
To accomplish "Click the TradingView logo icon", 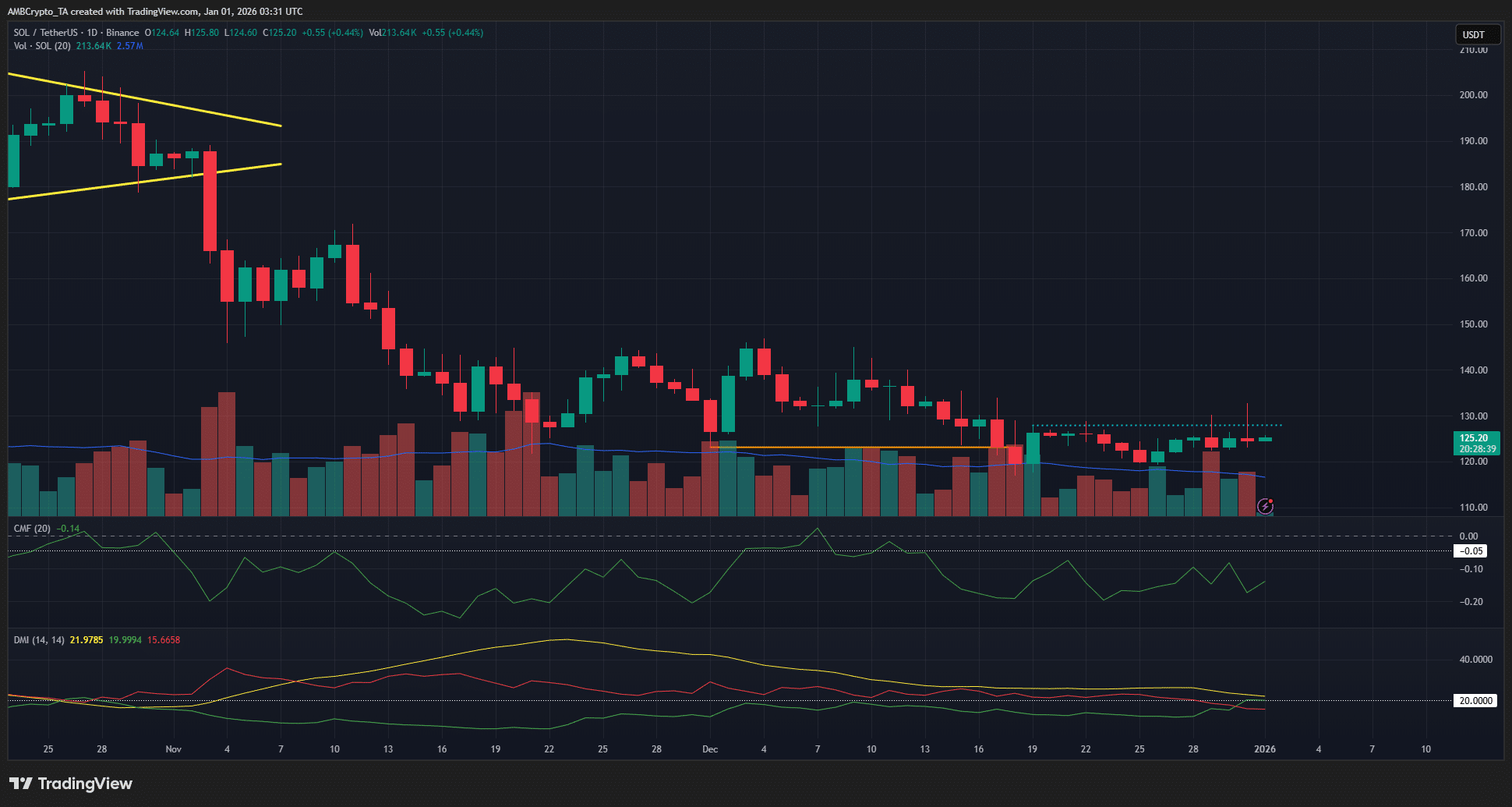I will pyautogui.click(x=21, y=784).
